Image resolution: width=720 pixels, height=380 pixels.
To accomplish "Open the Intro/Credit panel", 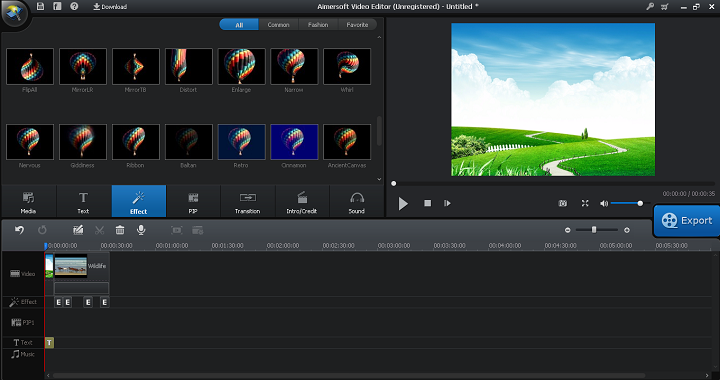I will point(302,201).
